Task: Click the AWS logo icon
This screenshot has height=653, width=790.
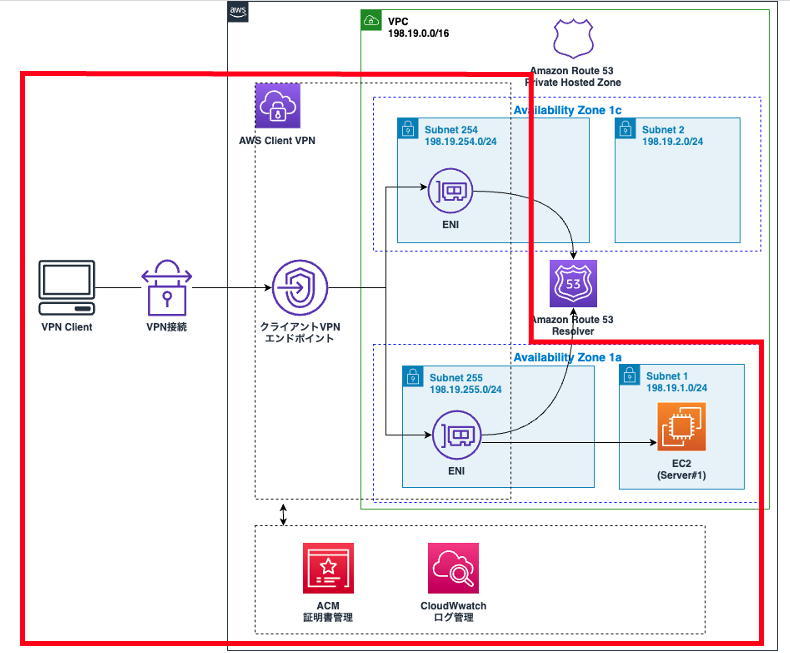Action: (x=238, y=12)
